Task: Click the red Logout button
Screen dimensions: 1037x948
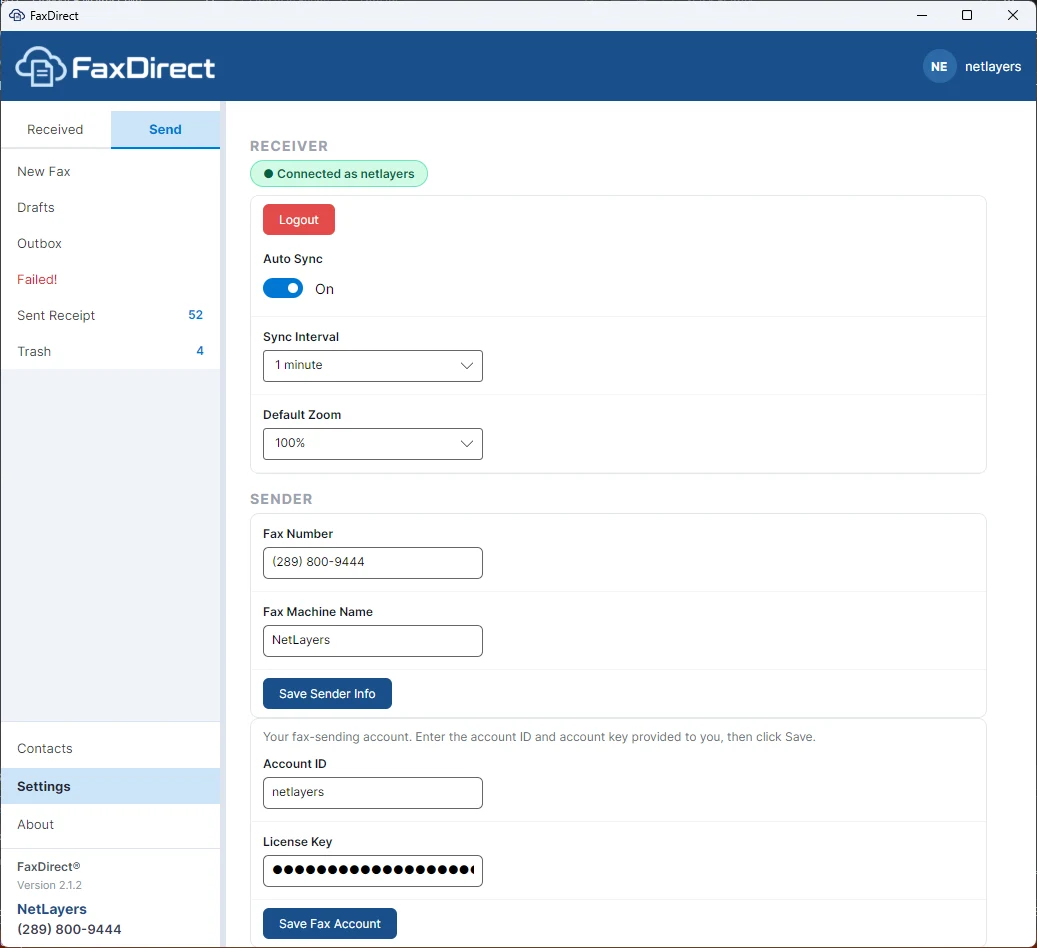Action: pyautogui.click(x=299, y=220)
